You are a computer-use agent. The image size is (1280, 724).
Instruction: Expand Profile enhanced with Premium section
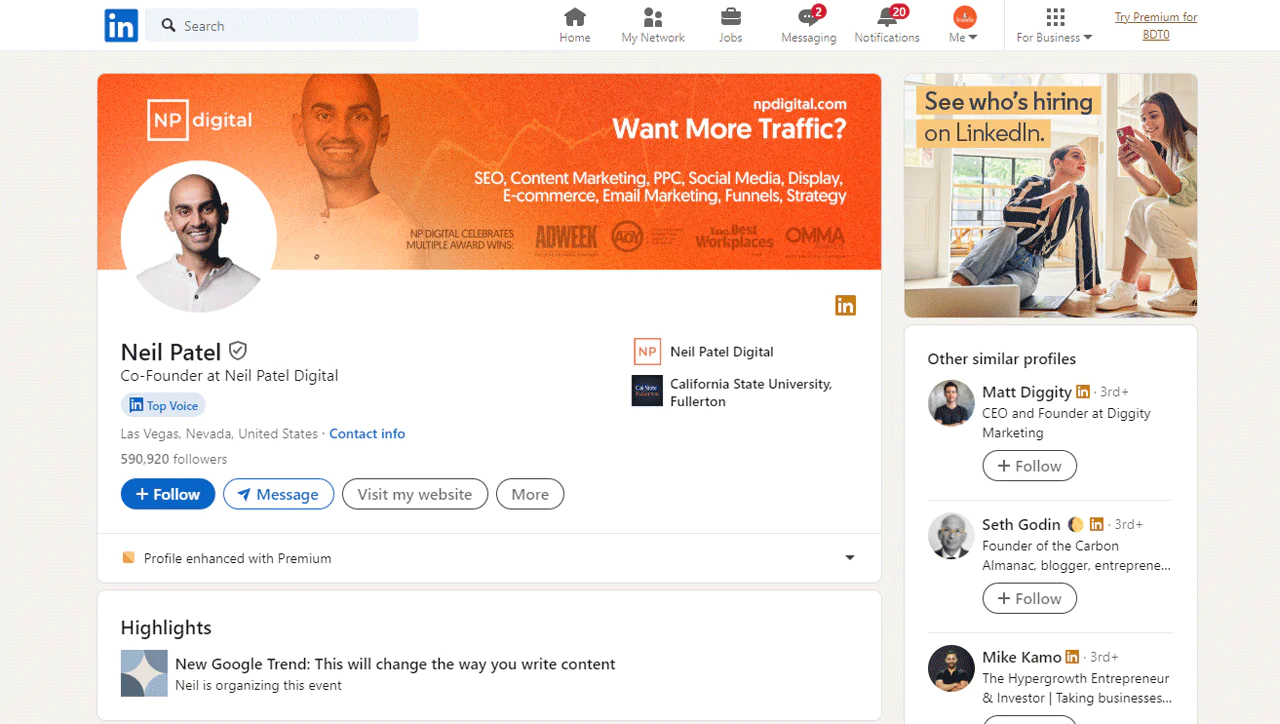tap(489, 558)
